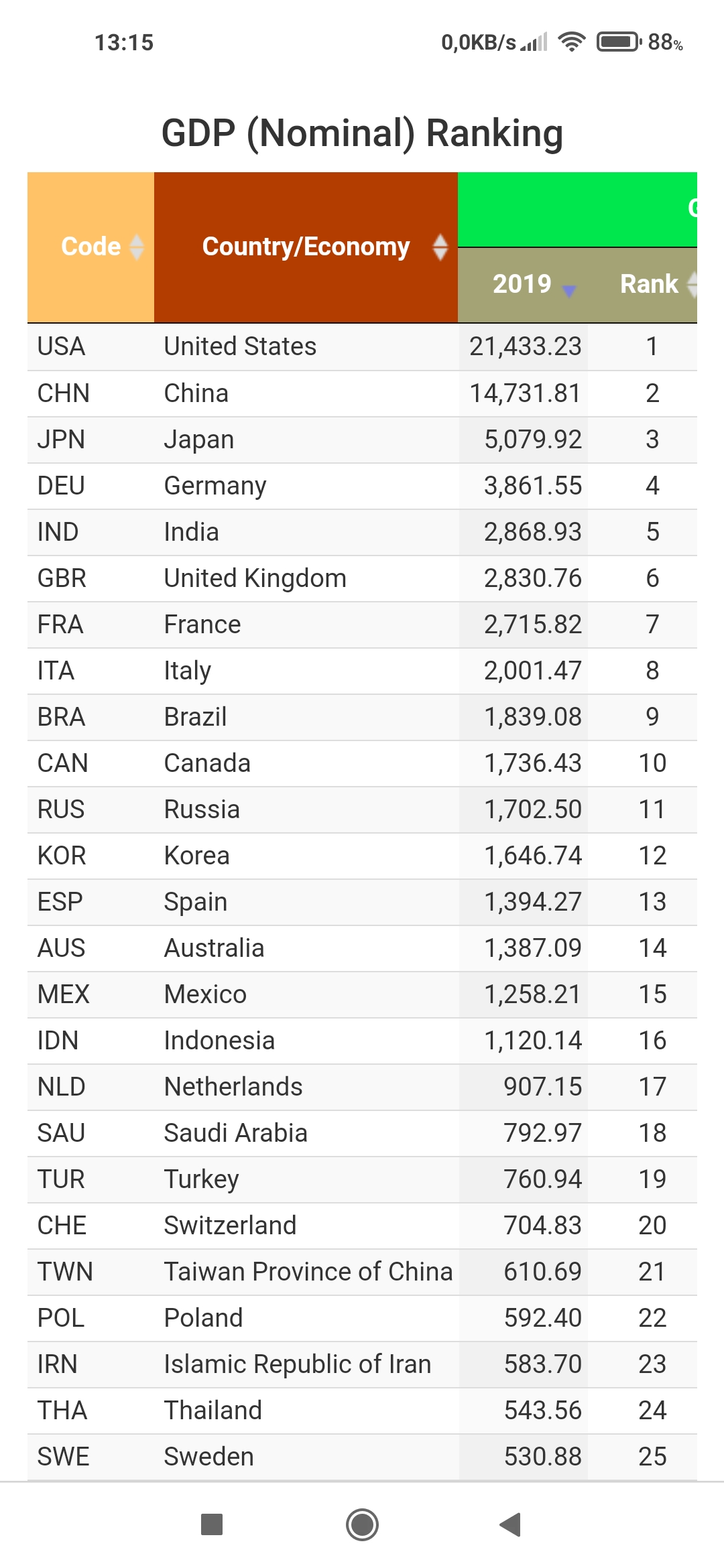The width and height of the screenshot is (724, 1568).
Task: Tap the green GDP group header
Action: tap(577, 209)
